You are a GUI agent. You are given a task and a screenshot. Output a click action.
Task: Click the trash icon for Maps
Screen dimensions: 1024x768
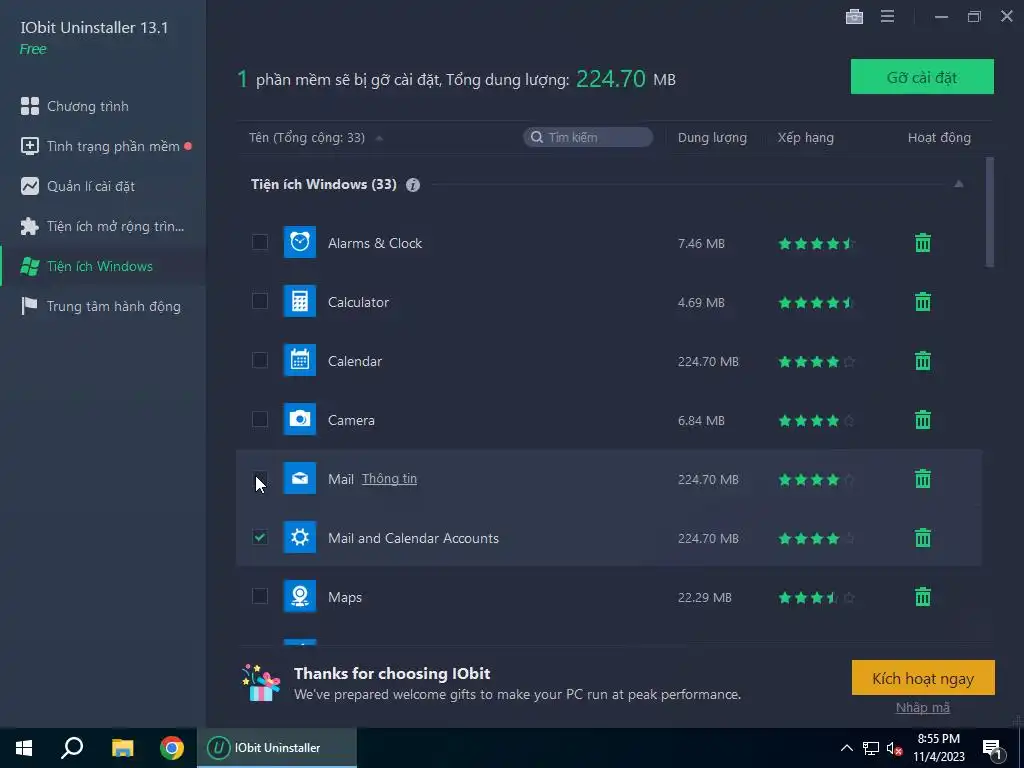(x=923, y=597)
